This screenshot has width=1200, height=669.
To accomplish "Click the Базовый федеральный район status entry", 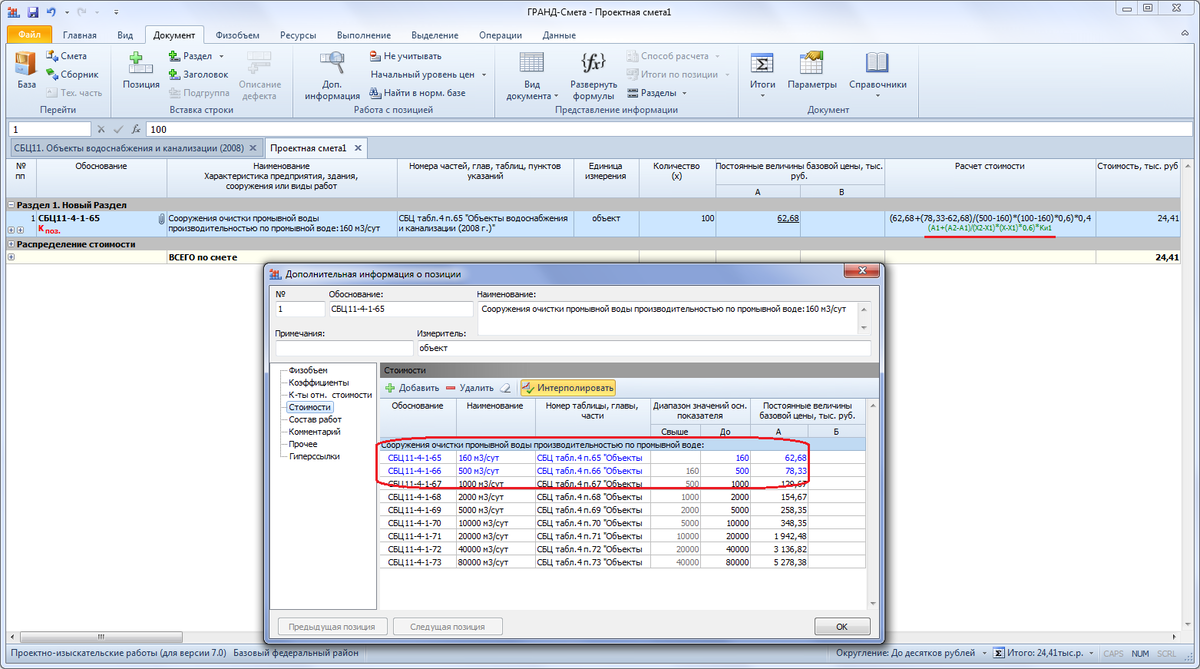I will click(294, 654).
